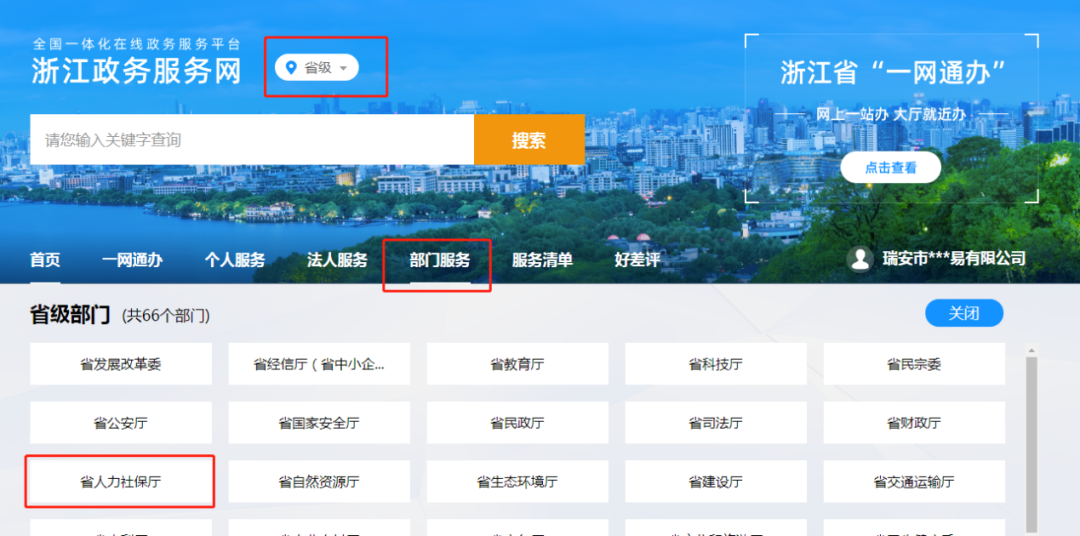1080x536 pixels.
Task: Click the keyword search input field
Action: click(x=251, y=140)
